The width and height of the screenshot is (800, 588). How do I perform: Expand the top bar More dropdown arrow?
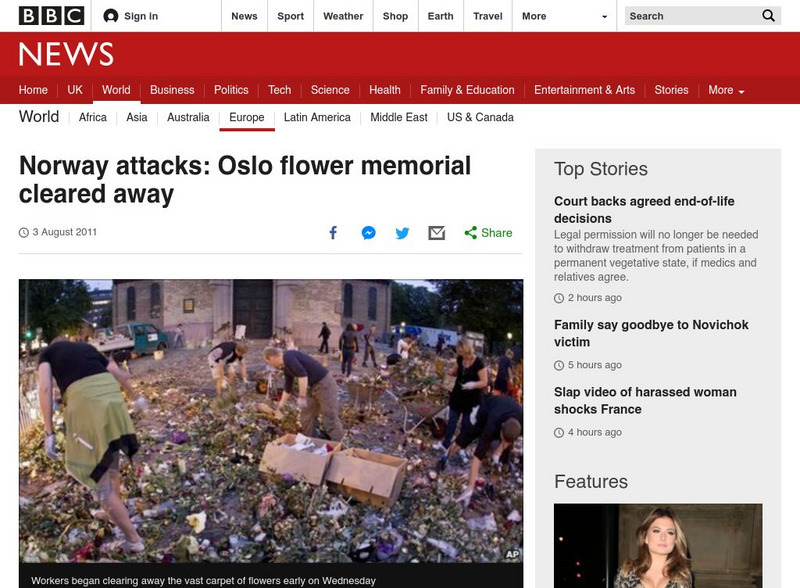(x=605, y=16)
